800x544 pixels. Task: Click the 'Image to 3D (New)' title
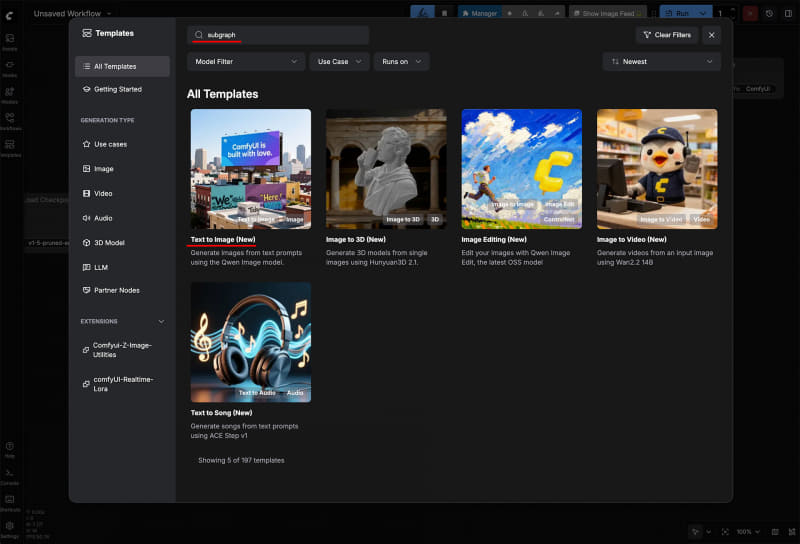point(356,239)
